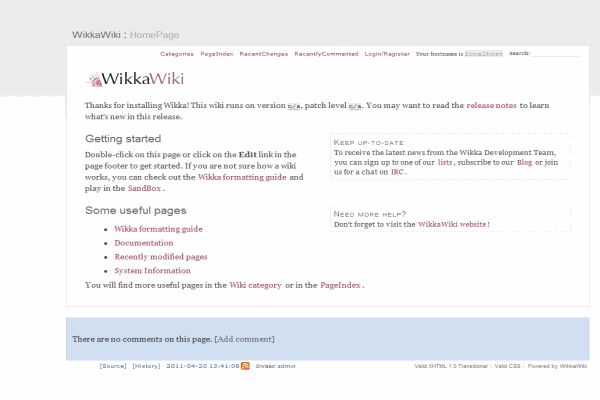Open the release notes link
600x400 pixels.
pyautogui.click(x=491, y=105)
